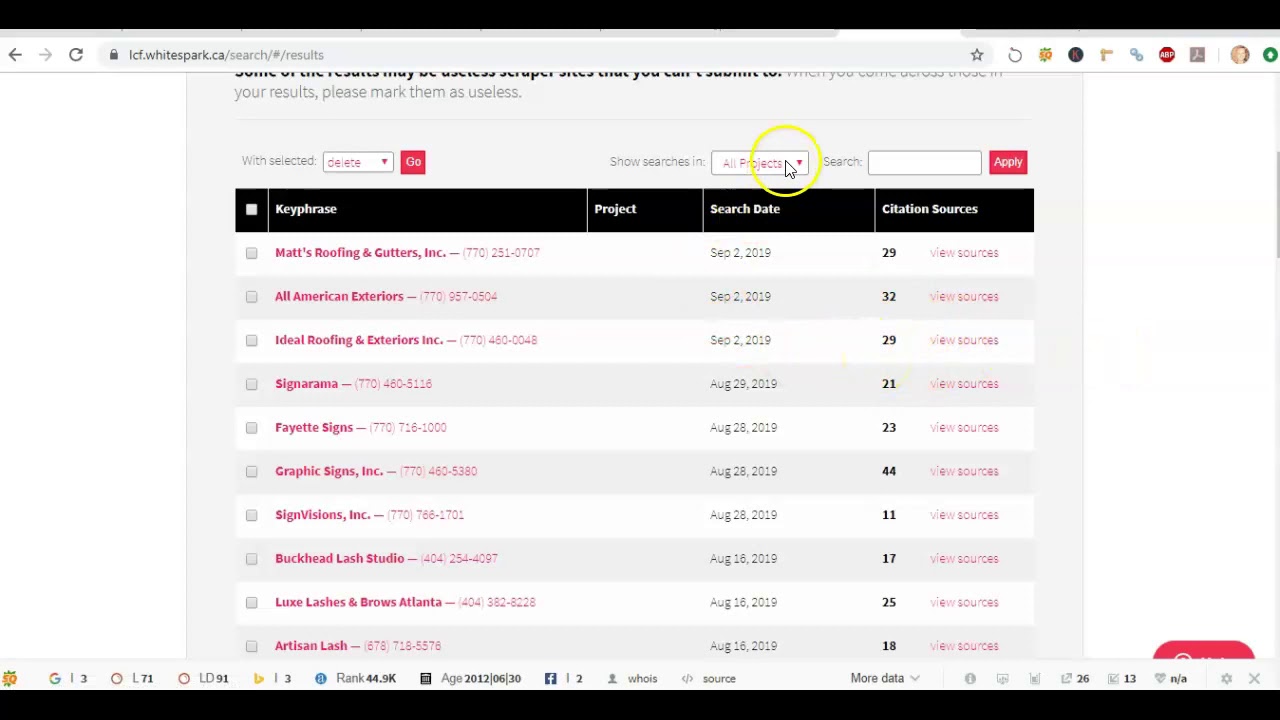1280x720 pixels.
Task: View sources for Fayette Signs
Action: [x=964, y=428]
